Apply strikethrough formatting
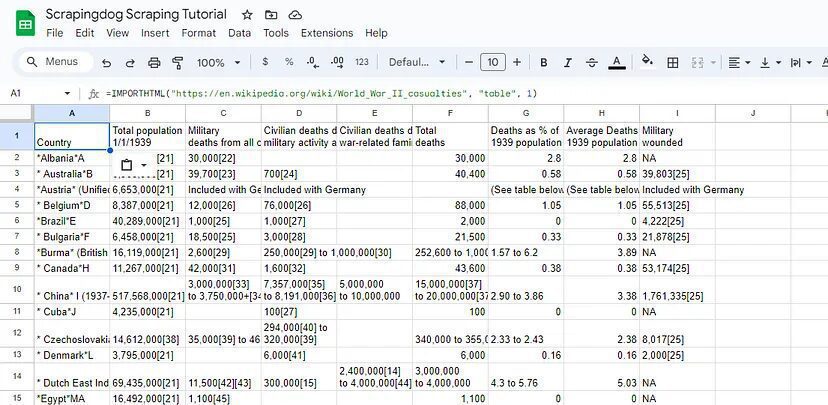 (592, 63)
